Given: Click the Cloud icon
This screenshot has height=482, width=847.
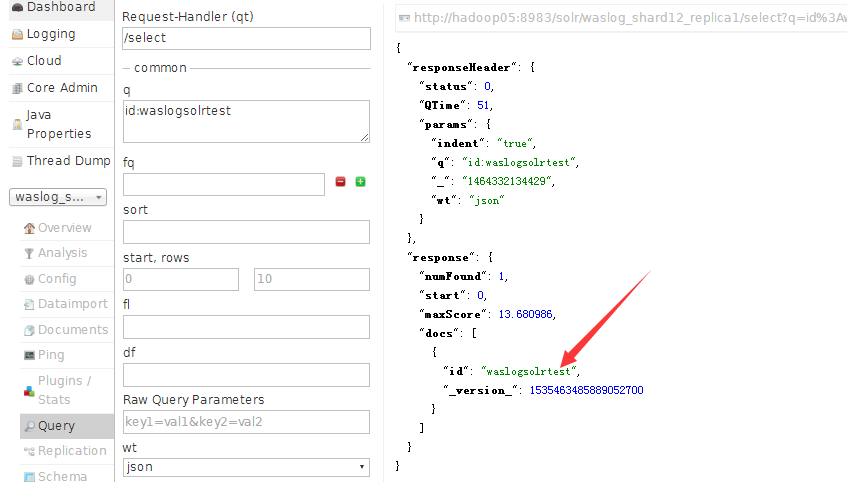Looking at the screenshot, I should click(x=17, y=62).
